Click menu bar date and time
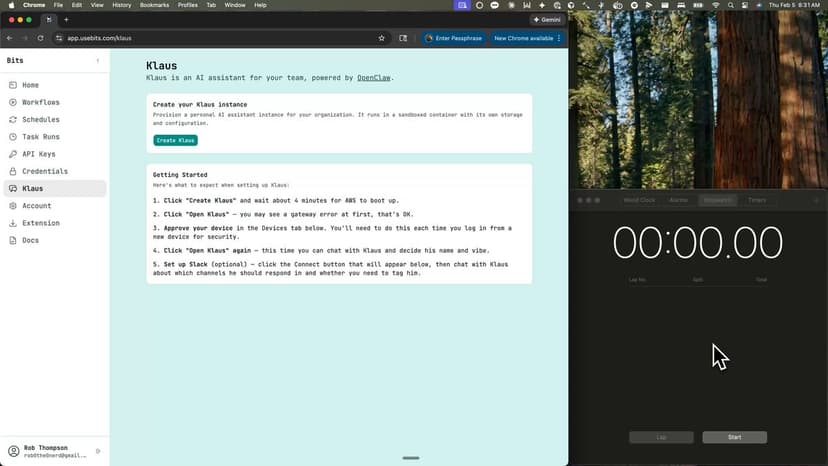Viewport: 828px width, 466px height. 794,5
